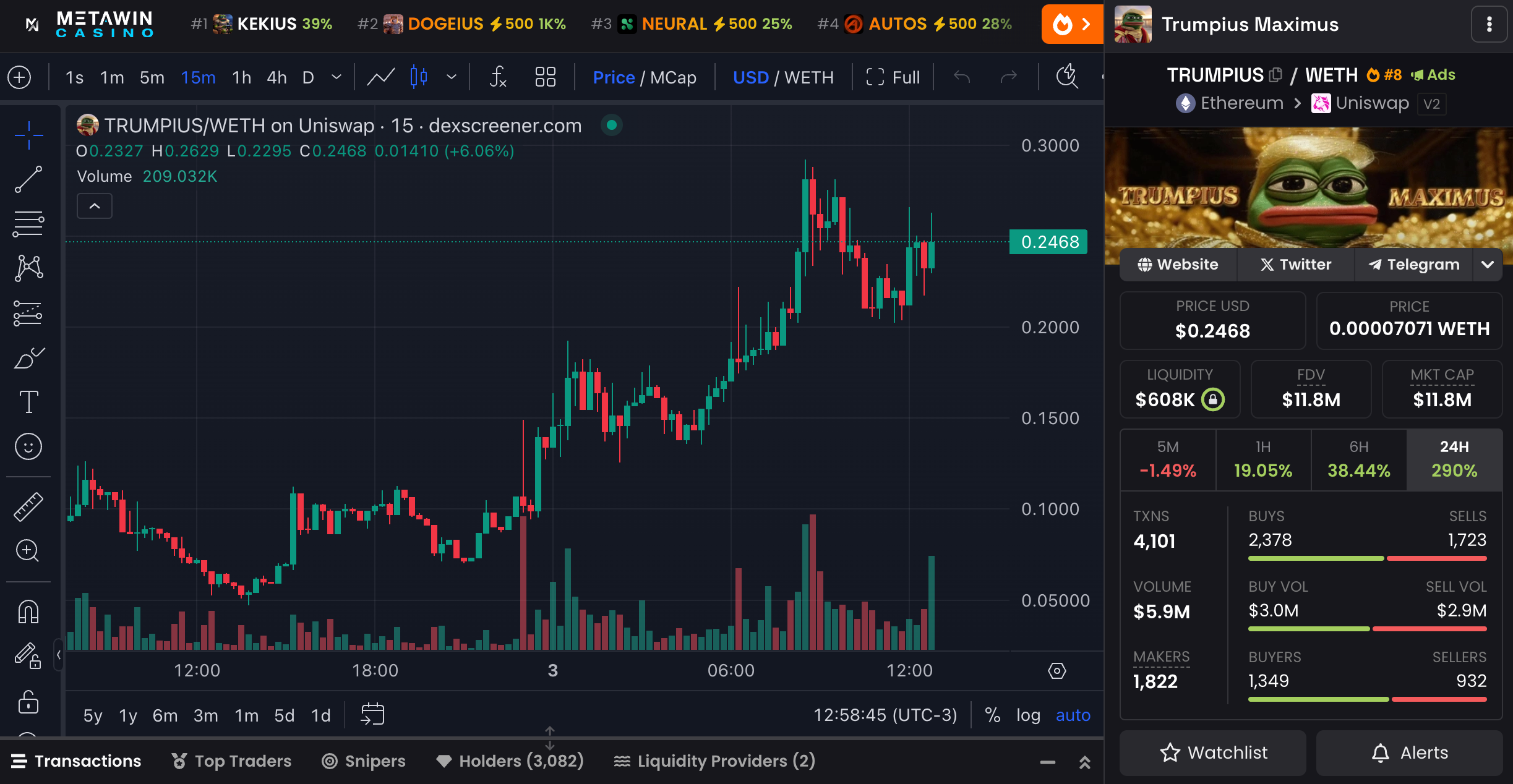Click trending token #1 KEKIUS
Image resolution: width=1513 pixels, height=784 pixels.
[262, 24]
